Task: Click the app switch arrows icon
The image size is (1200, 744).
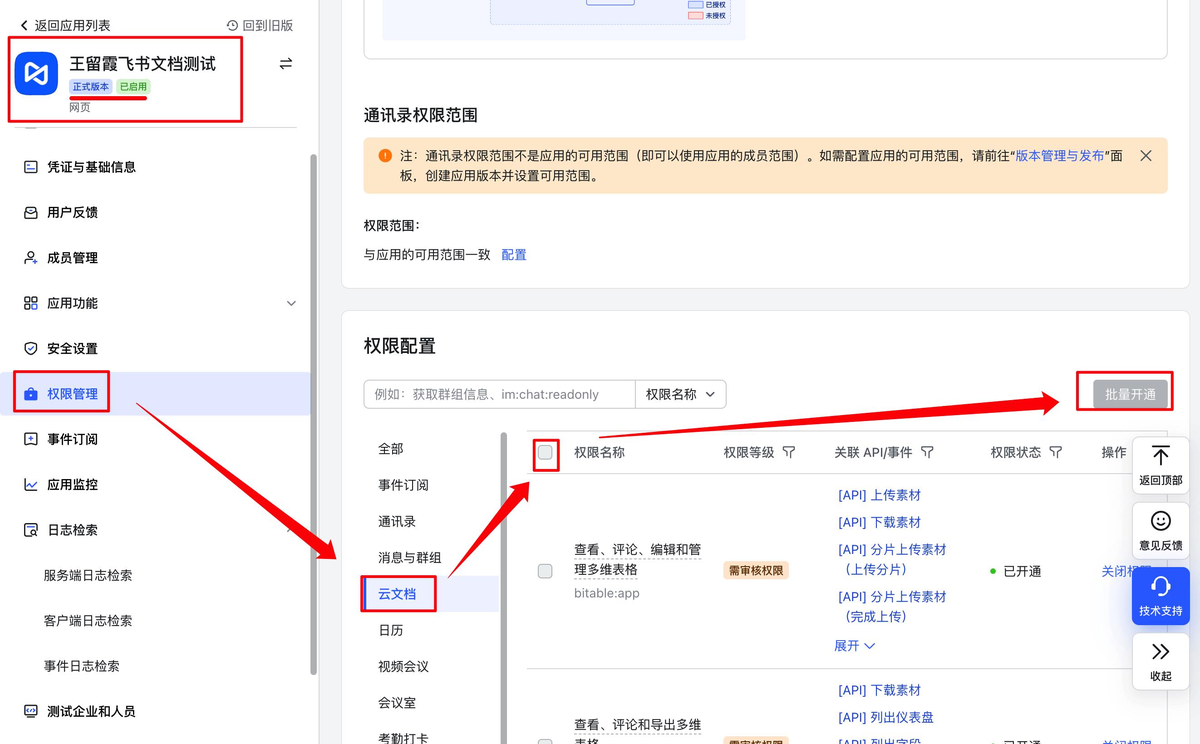Action: tap(286, 64)
